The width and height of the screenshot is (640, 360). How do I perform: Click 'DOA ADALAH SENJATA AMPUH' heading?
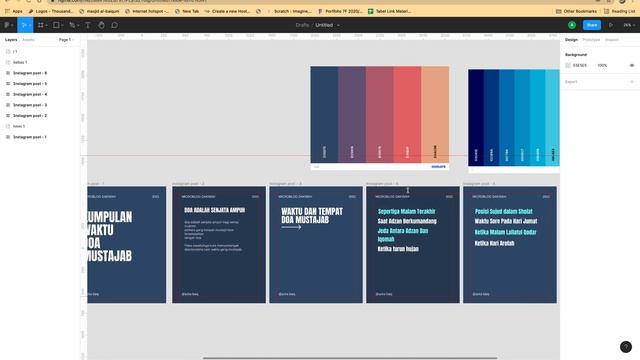214,210
